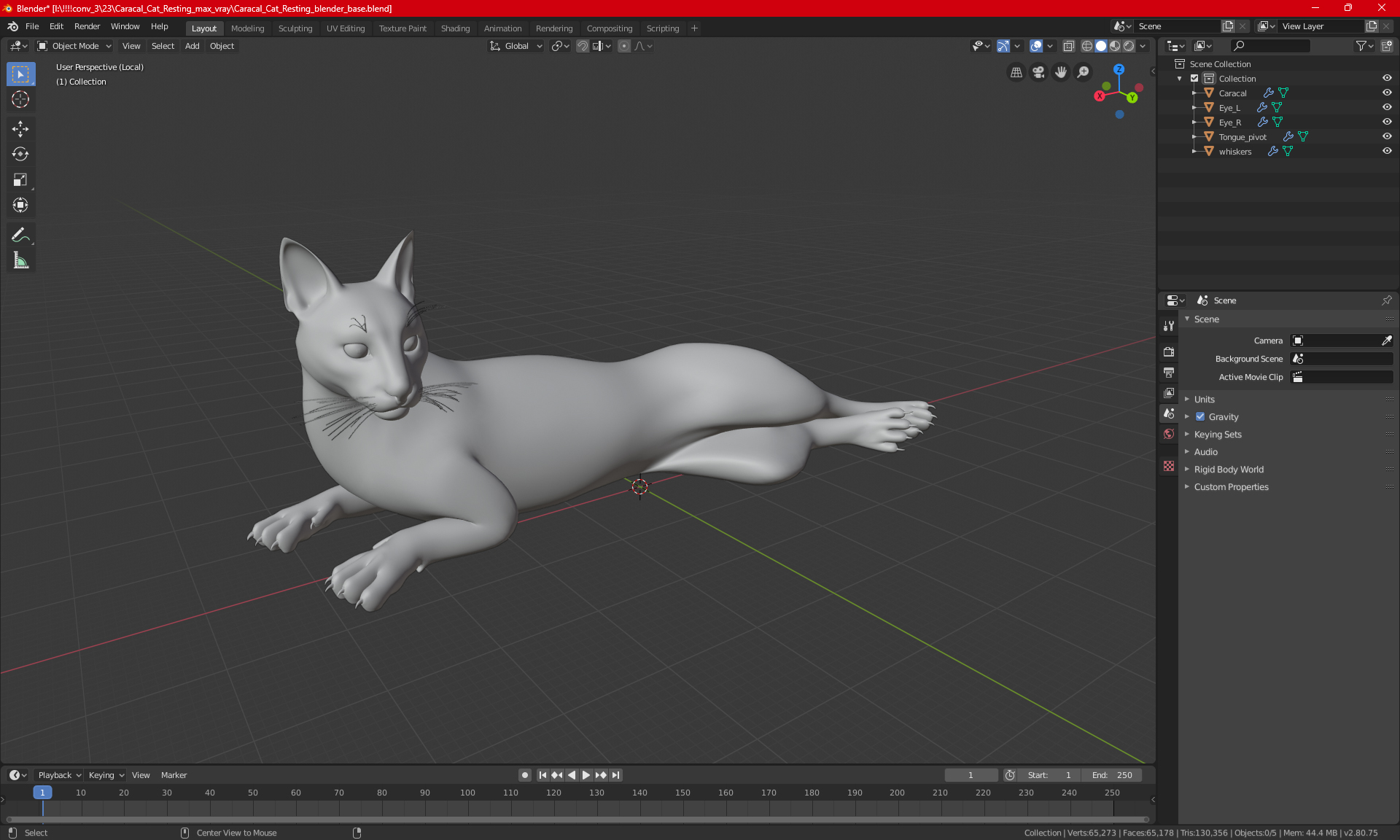Image resolution: width=1400 pixels, height=840 pixels.
Task: Hide the whiskers object
Action: [x=1387, y=152]
